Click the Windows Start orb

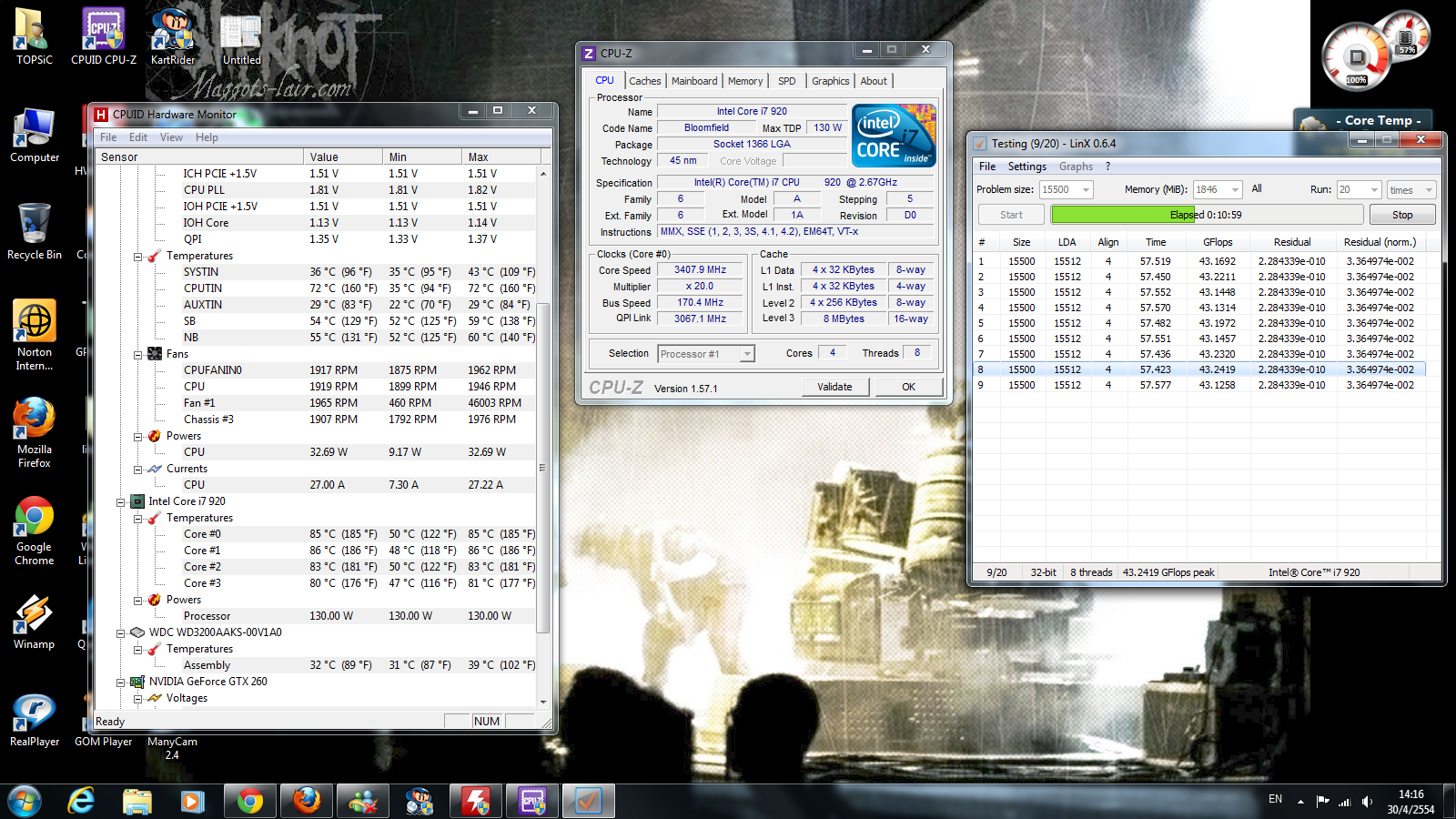[25, 801]
